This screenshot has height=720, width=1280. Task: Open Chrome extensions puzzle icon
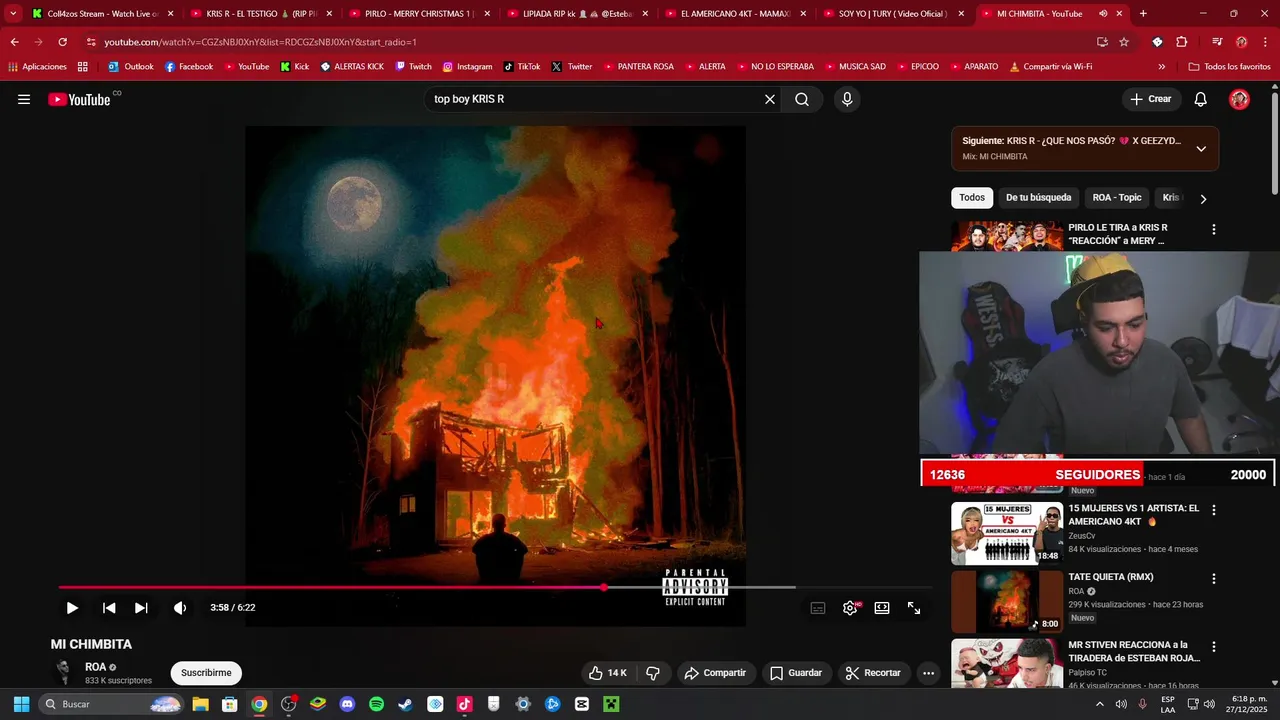coord(1181,42)
